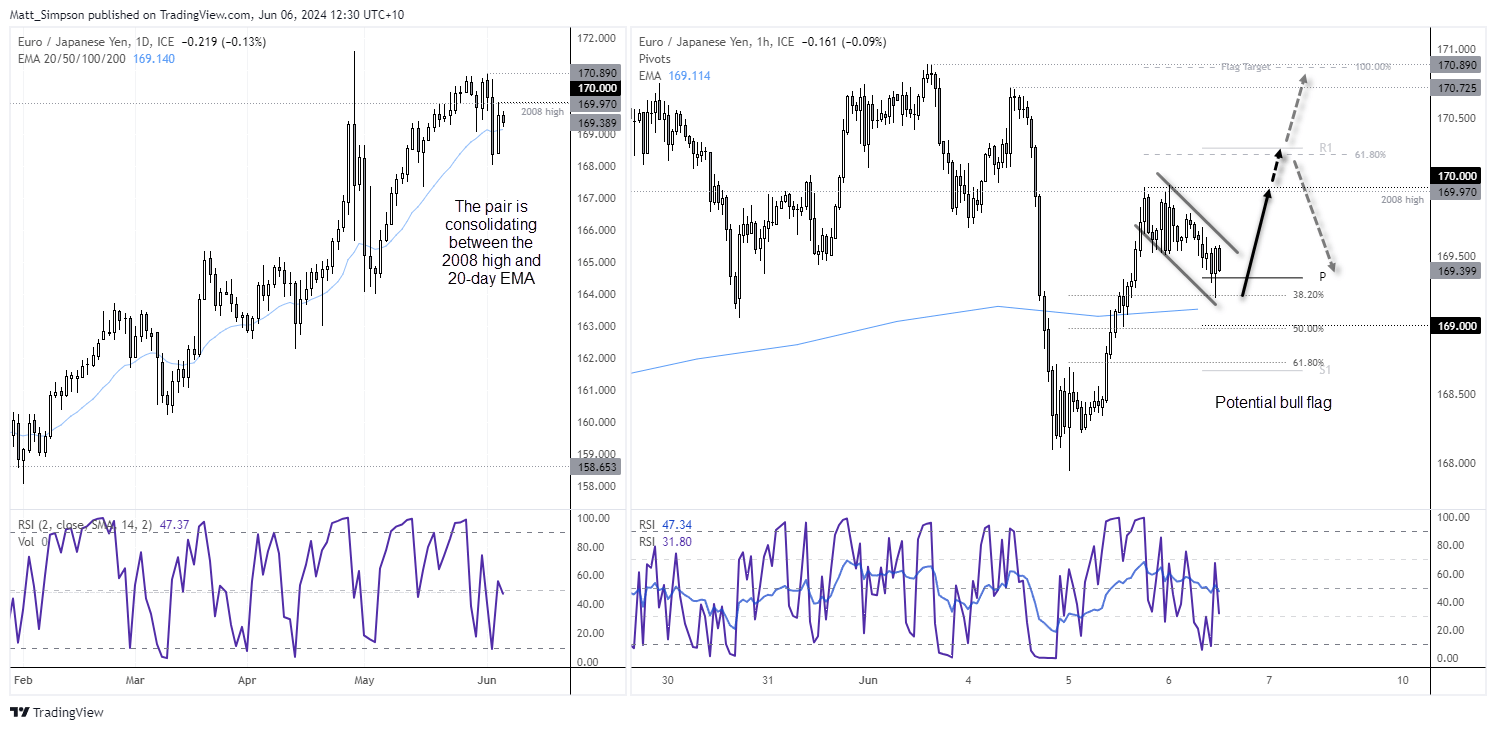Click the 169.399 price label on hourly chart

point(1457,270)
